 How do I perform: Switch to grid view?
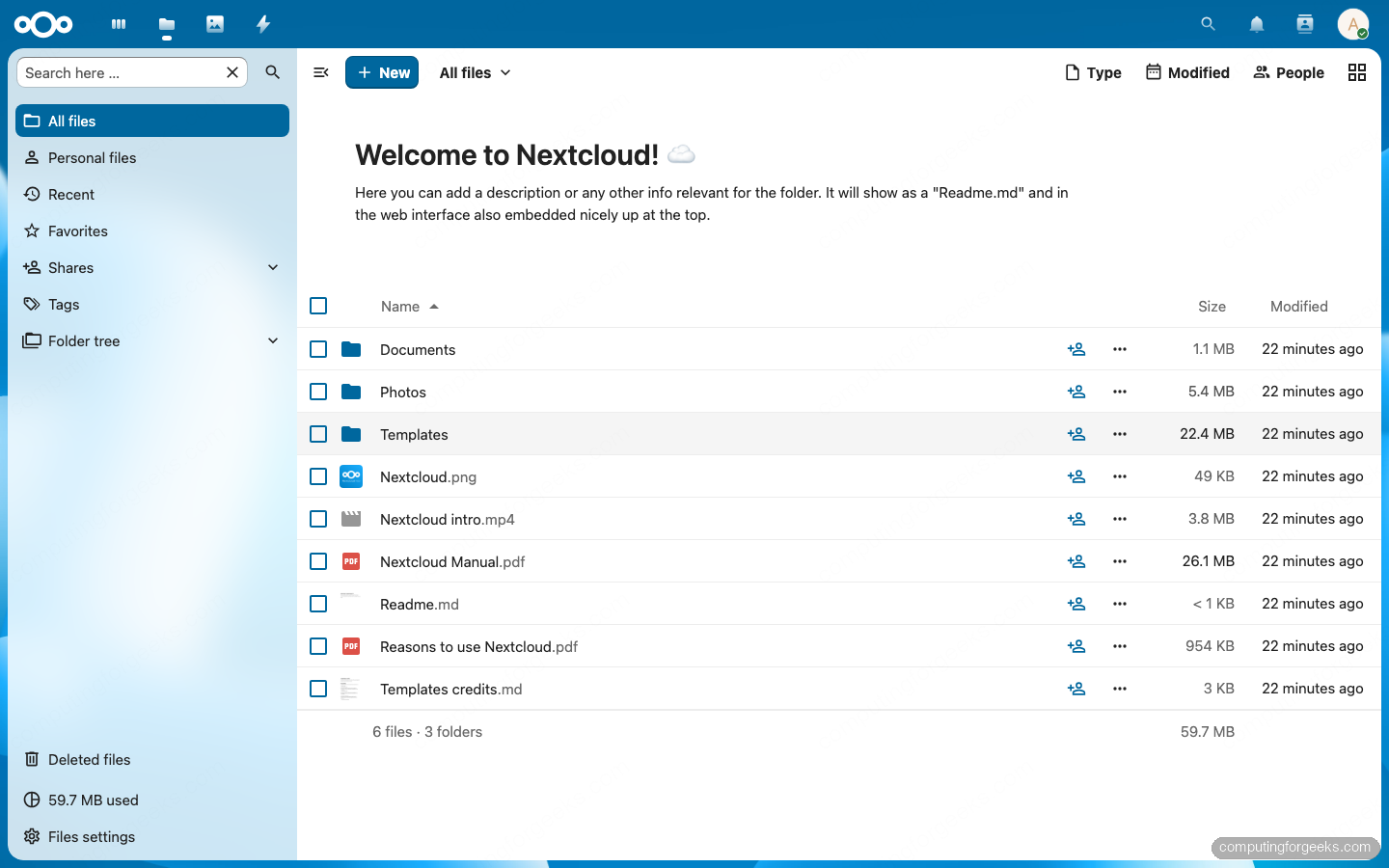(x=1357, y=72)
